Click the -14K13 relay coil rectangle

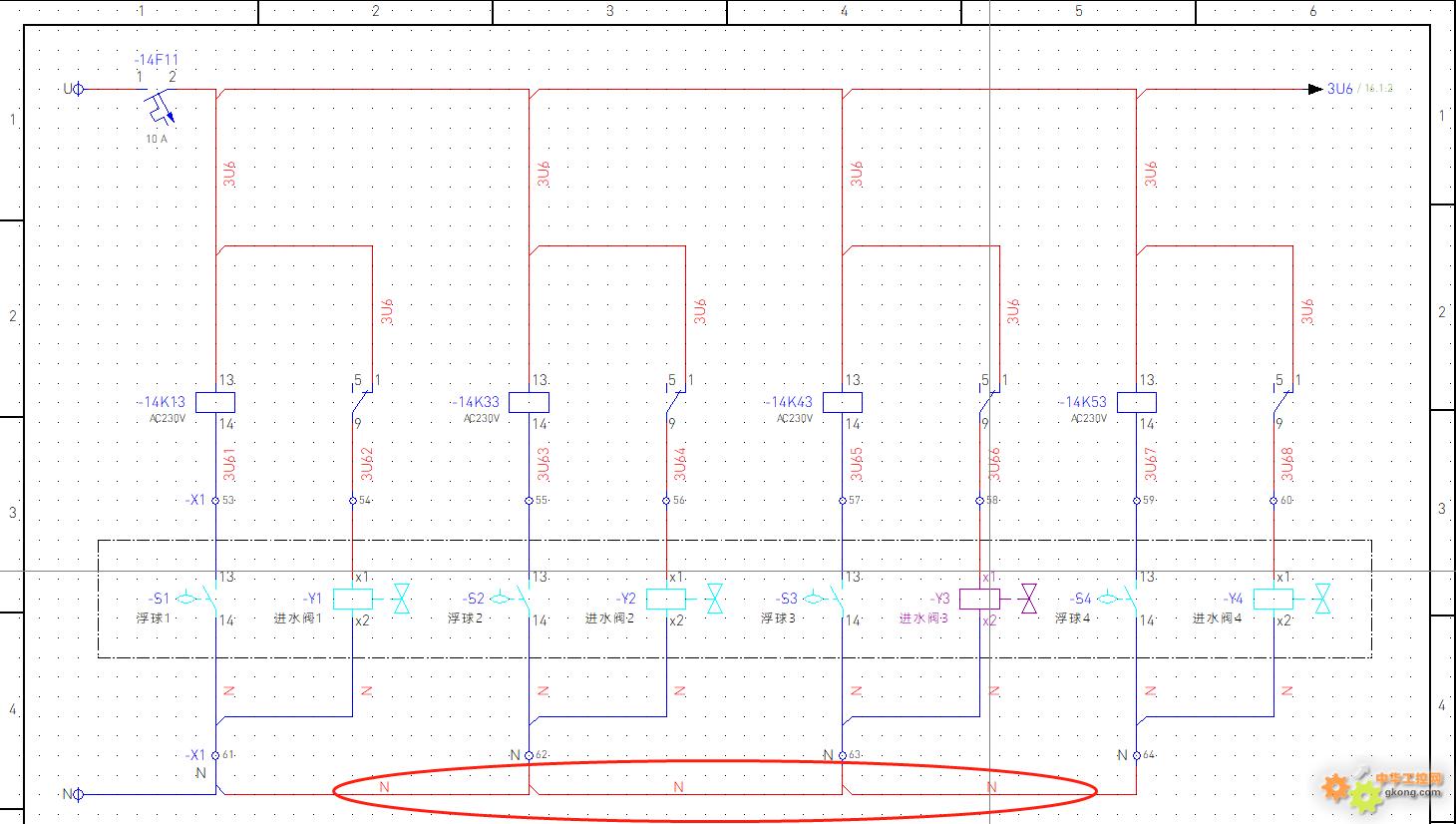(215, 402)
